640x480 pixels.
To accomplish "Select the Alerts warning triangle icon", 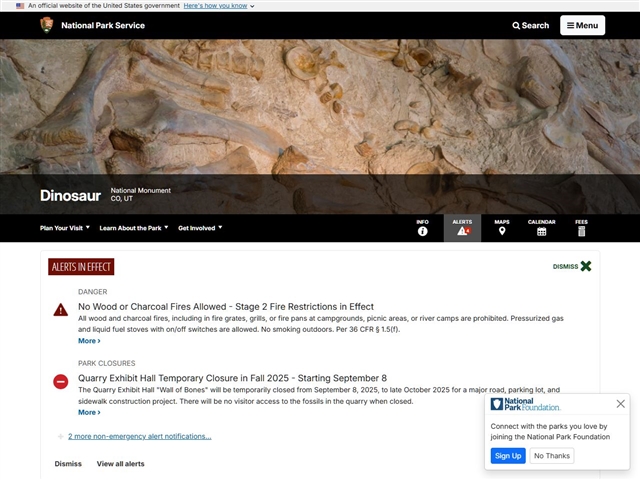I will (462, 231).
